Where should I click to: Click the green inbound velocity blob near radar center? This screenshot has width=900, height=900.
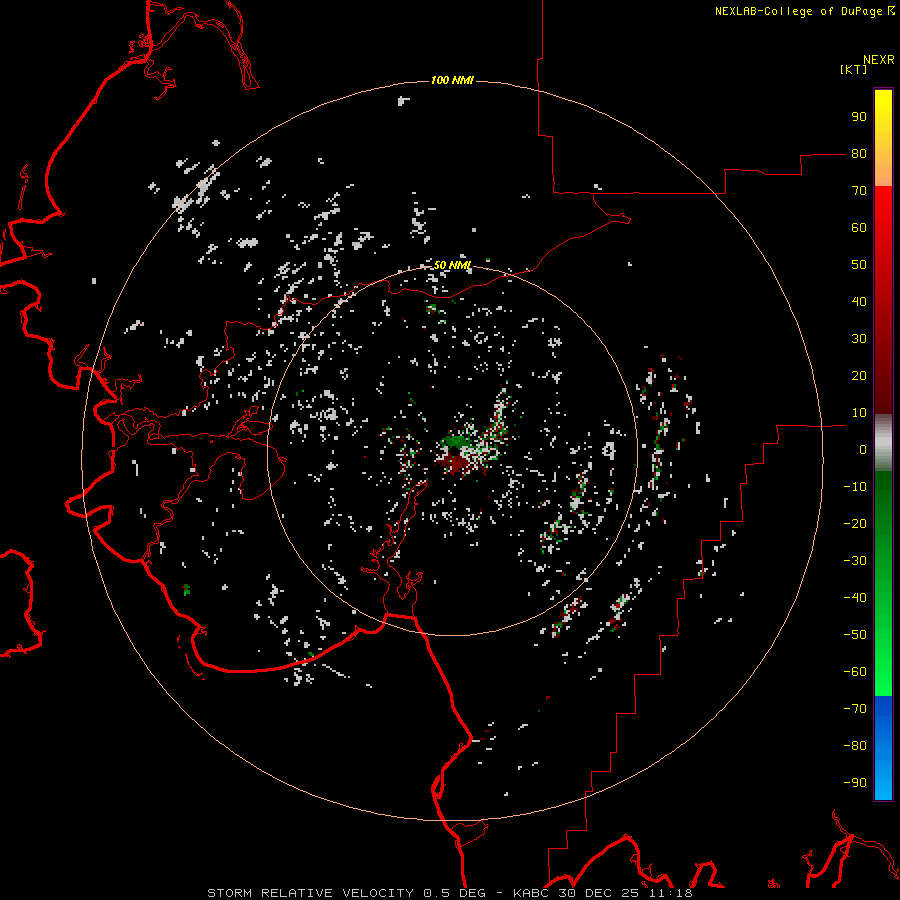click(456, 443)
